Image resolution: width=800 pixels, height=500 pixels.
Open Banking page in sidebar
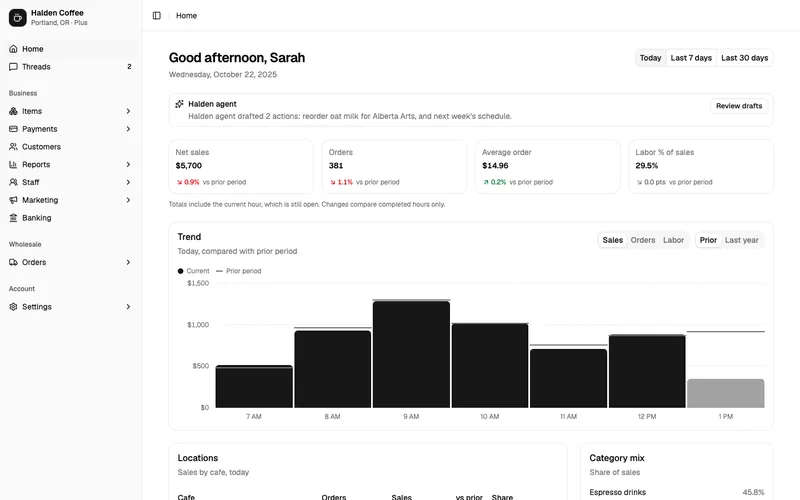(x=71, y=218)
